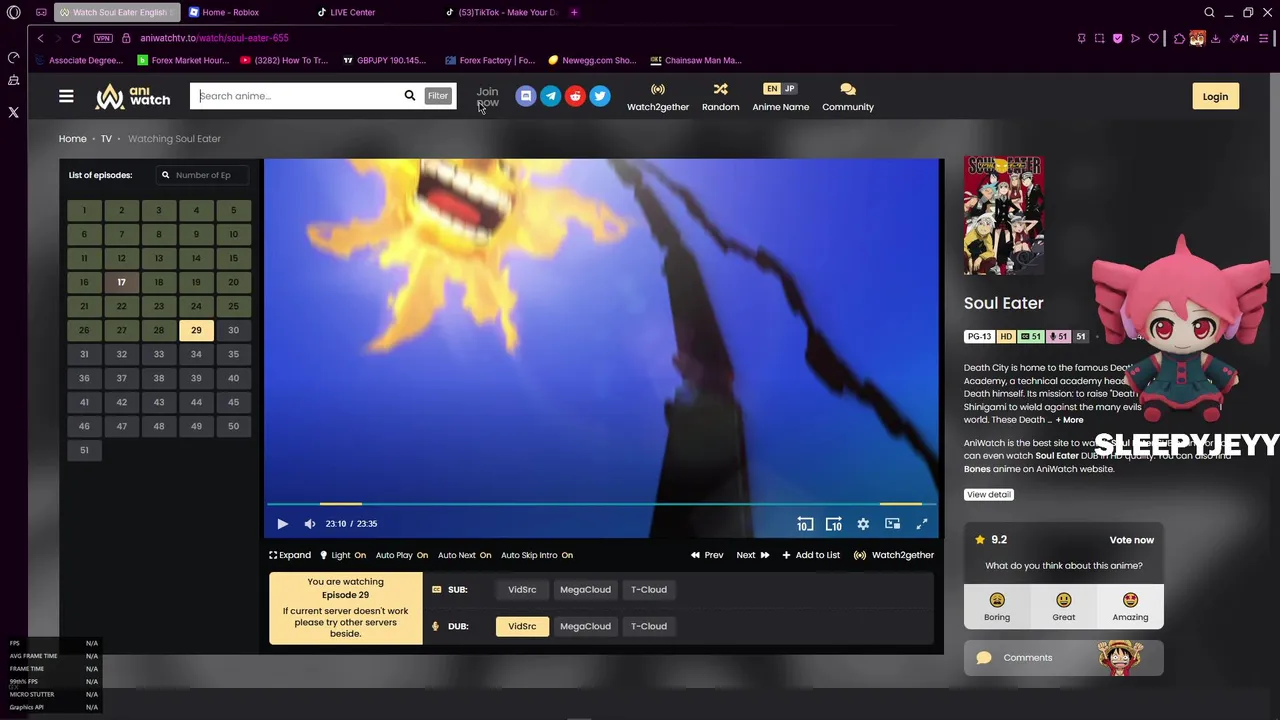Expand the video player
Image resolution: width=1280 pixels, height=720 pixels.
click(290, 555)
